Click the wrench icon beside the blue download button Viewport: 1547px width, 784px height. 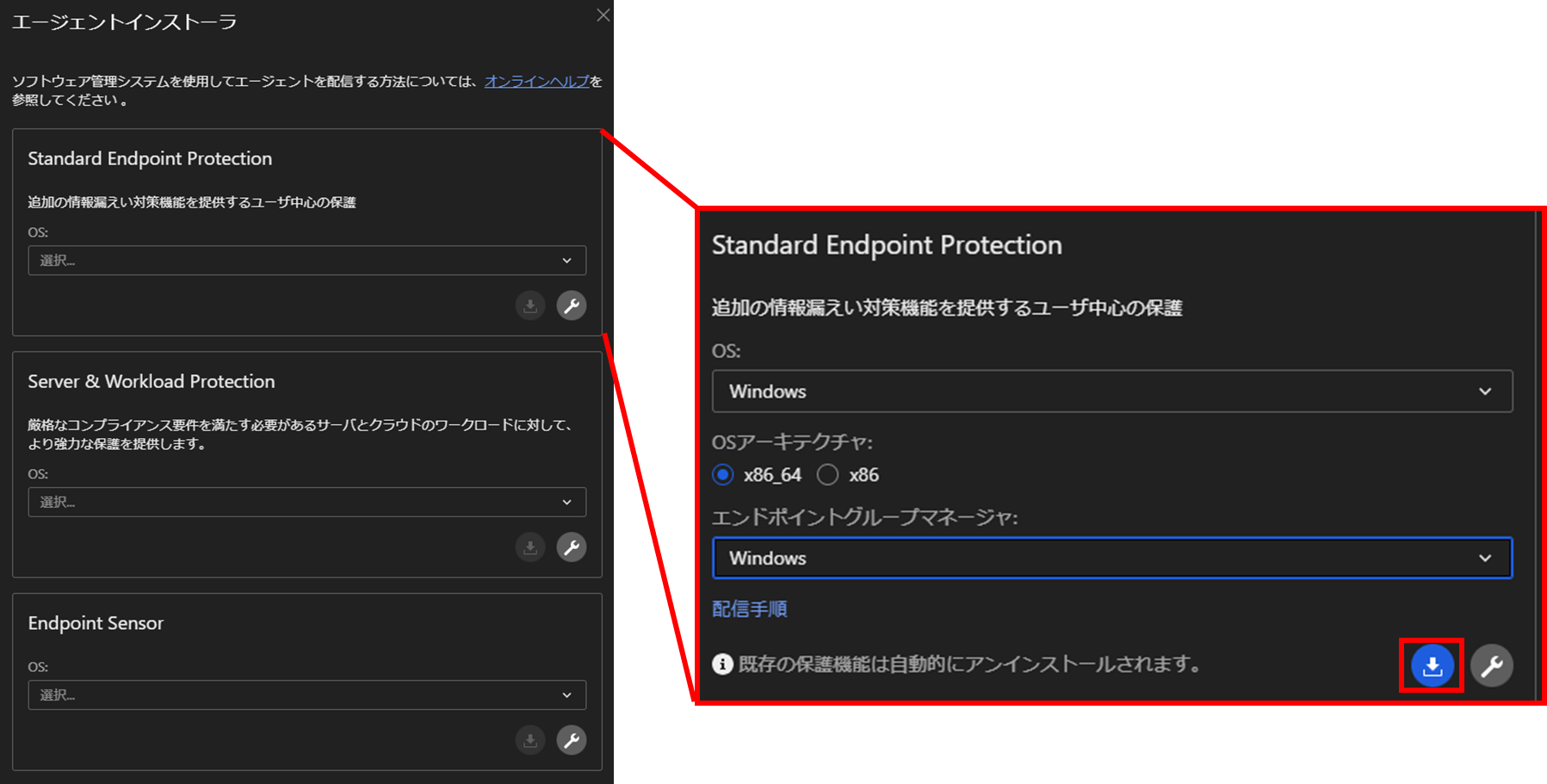coord(1491,665)
